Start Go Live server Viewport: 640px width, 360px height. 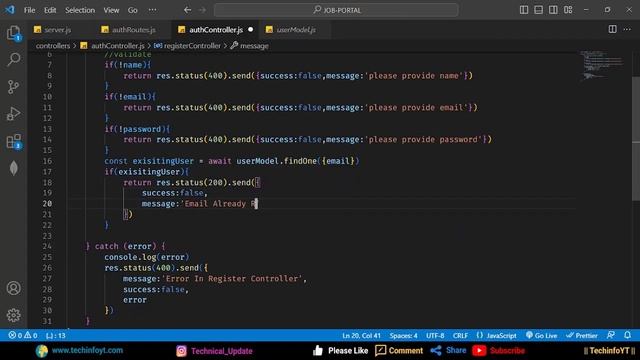[x=541, y=336]
